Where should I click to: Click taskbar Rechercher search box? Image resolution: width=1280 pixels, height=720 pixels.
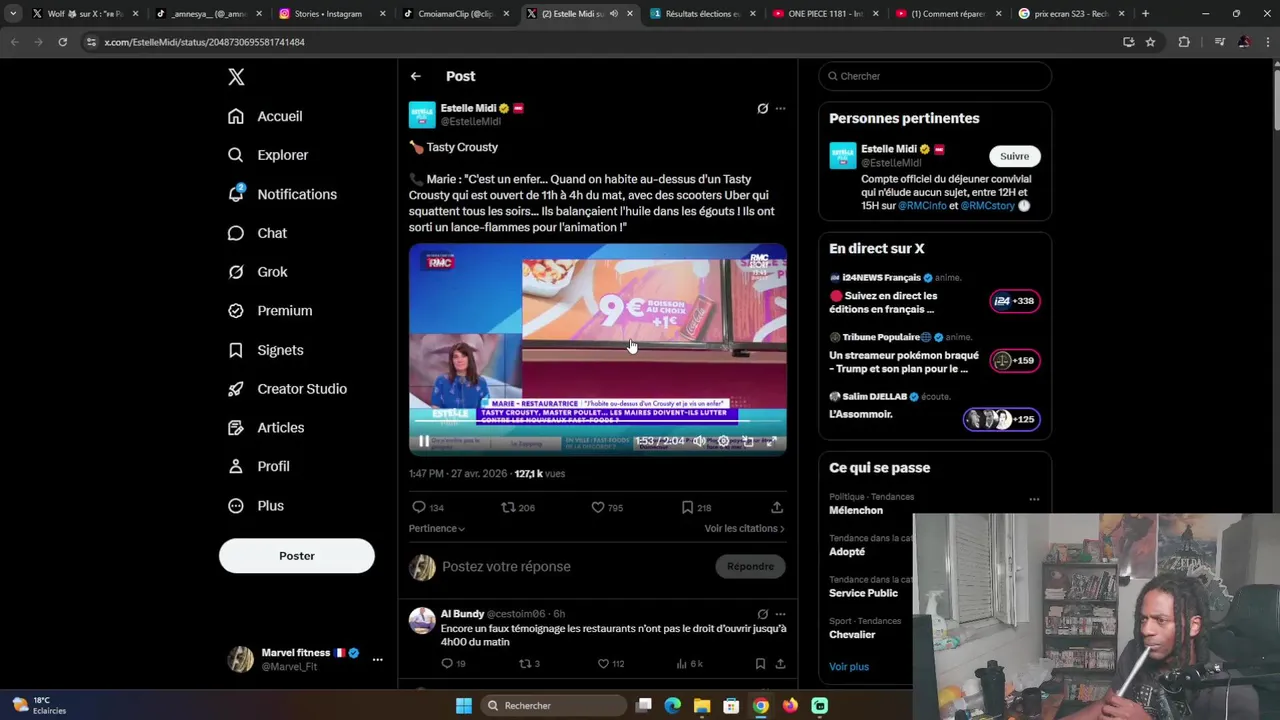(552, 705)
